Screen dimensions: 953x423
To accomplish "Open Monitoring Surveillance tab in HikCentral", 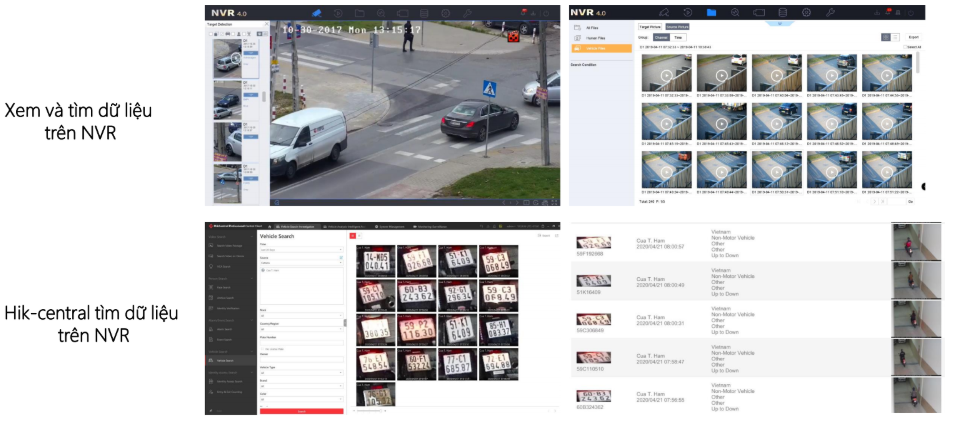I will [430, 226].
